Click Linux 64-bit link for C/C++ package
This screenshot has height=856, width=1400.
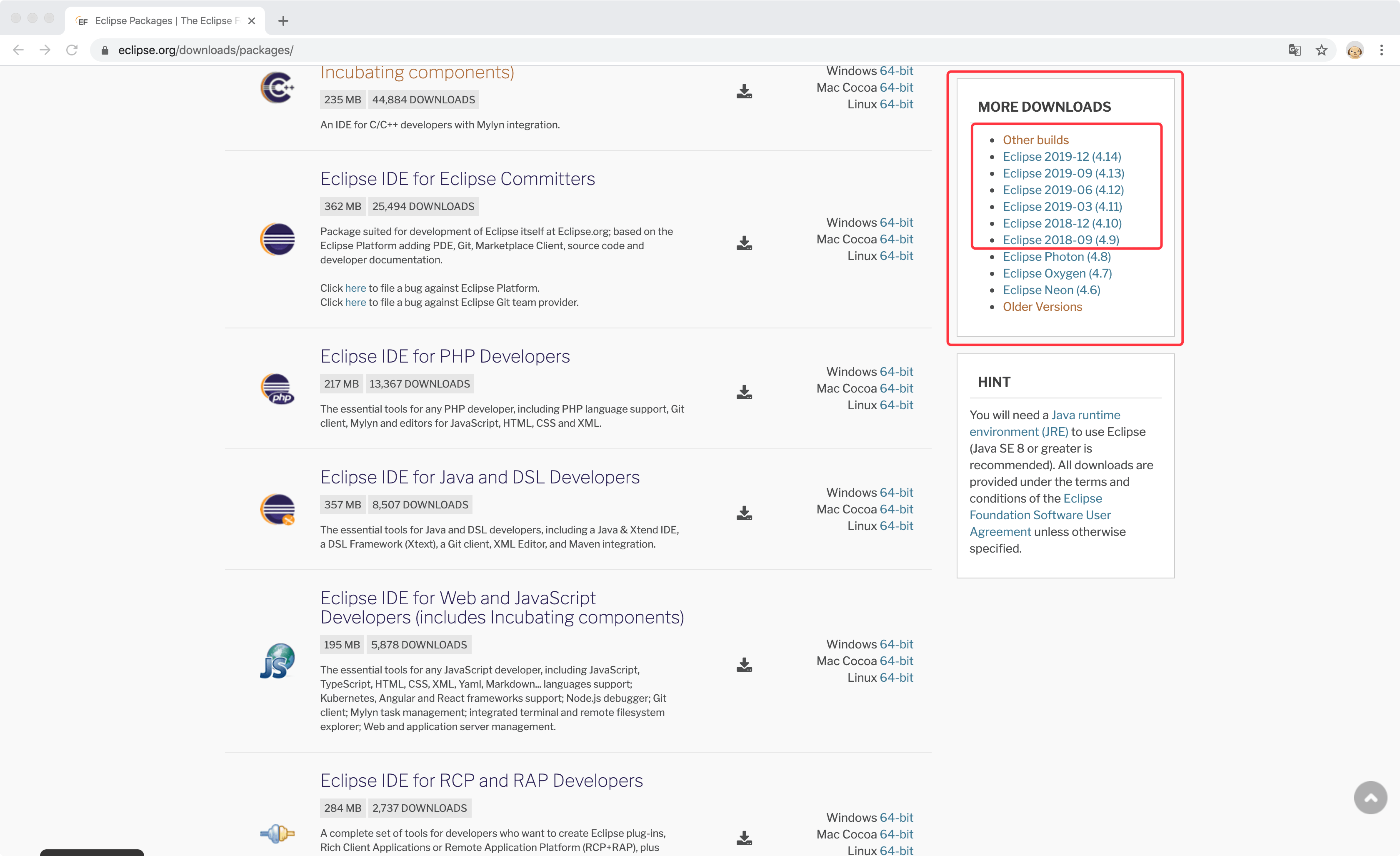(896, 104)
